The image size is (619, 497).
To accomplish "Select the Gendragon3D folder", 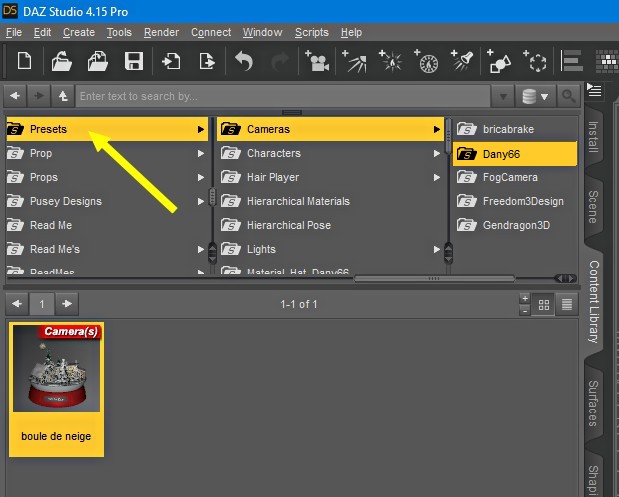I will (x=515, y=226).
